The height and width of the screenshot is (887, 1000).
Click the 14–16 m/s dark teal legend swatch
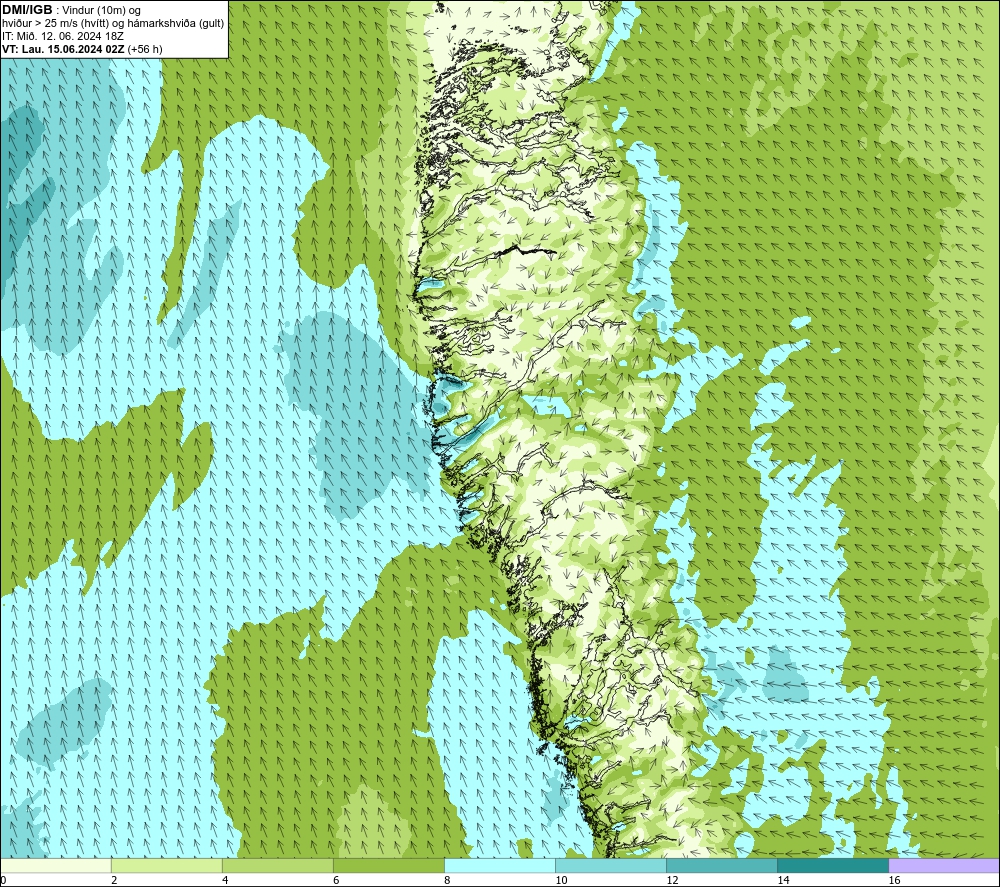[x=833, y=865]
